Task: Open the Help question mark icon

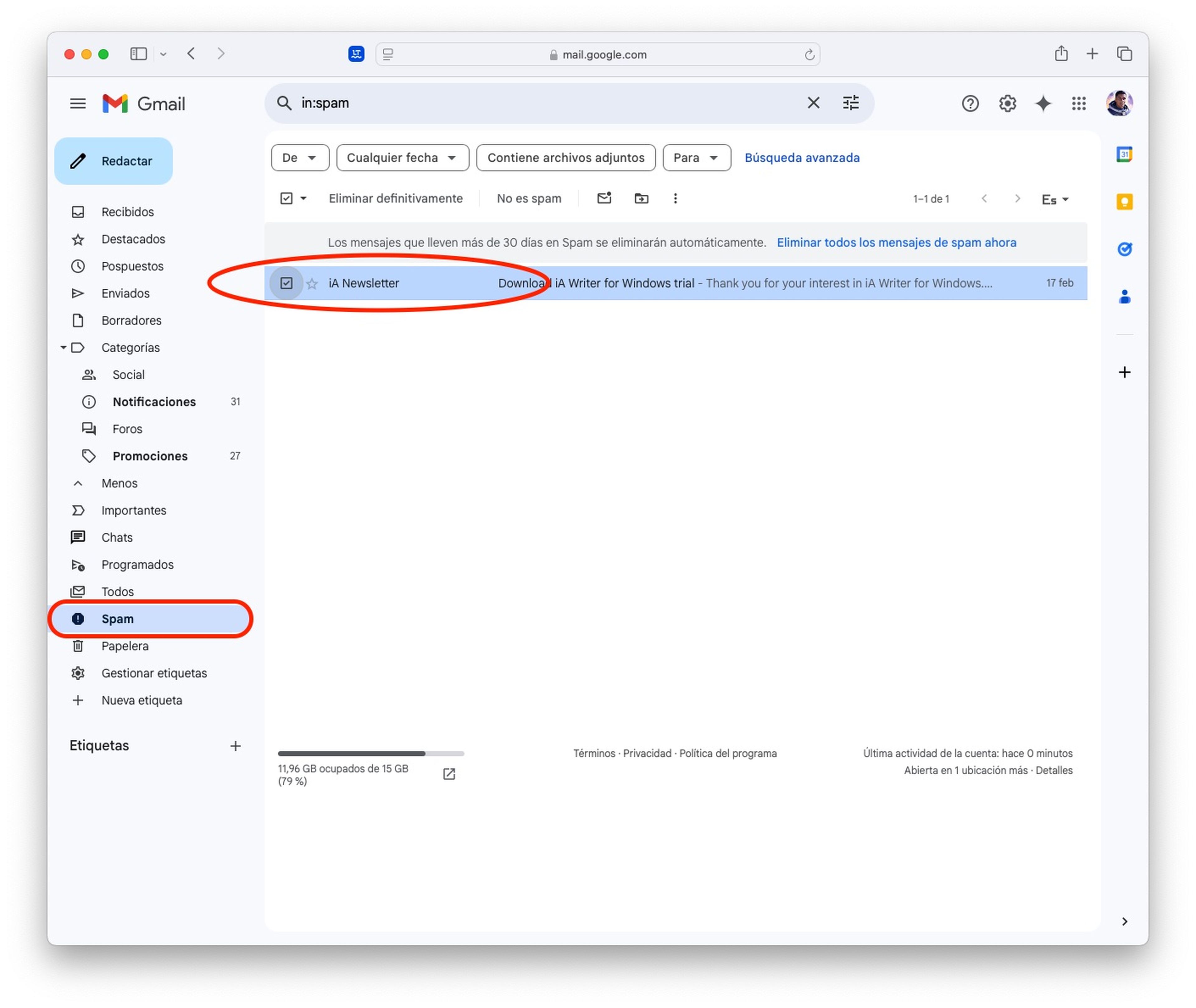Action: point(970,103)
